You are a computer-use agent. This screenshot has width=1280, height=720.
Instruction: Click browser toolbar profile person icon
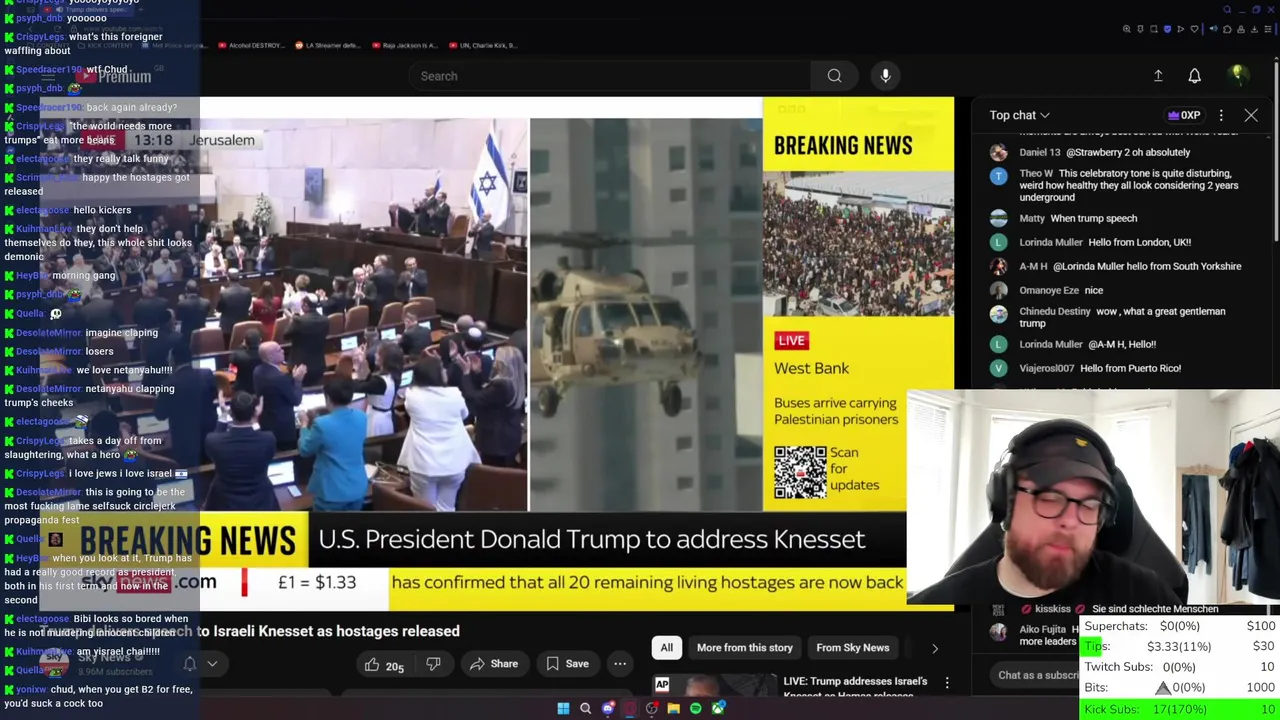pyautogui.click(x=1241, y=29)
